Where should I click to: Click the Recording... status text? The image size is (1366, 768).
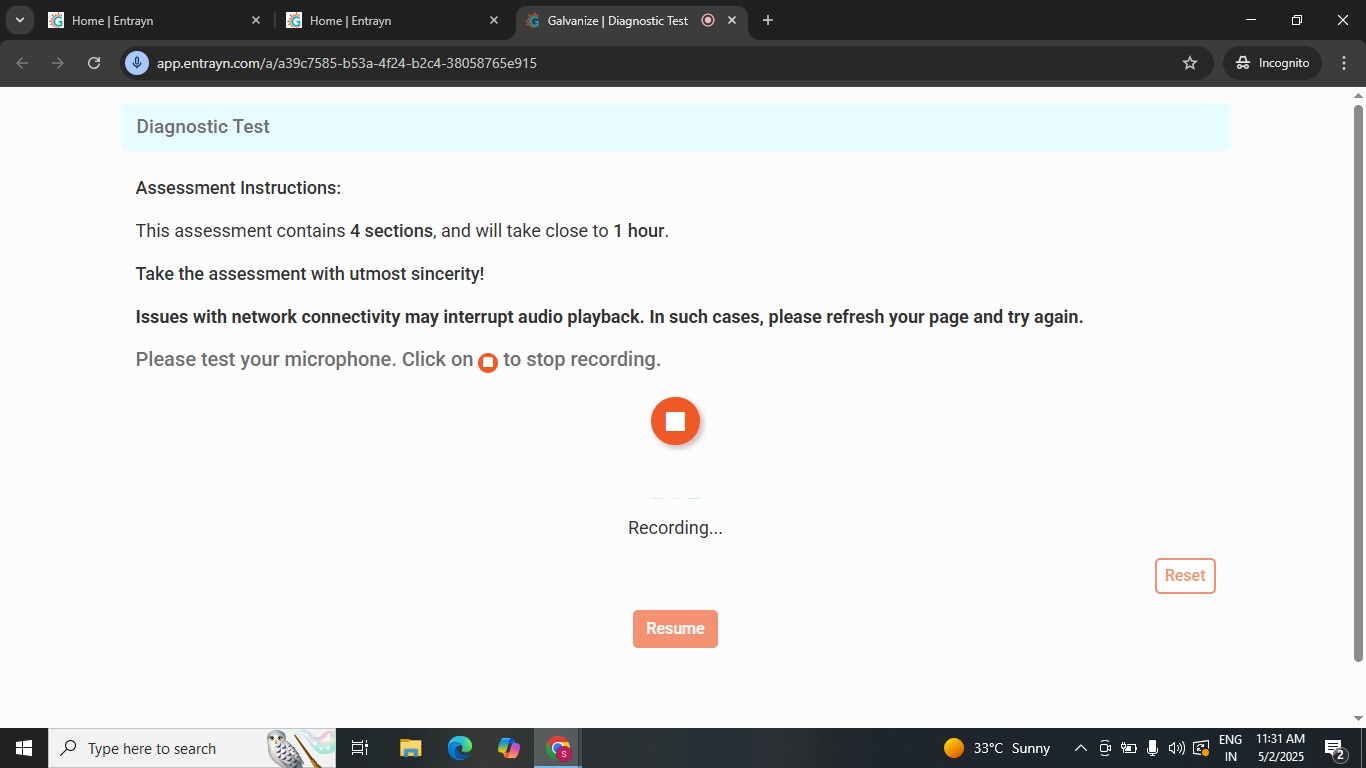click(675, 528)
